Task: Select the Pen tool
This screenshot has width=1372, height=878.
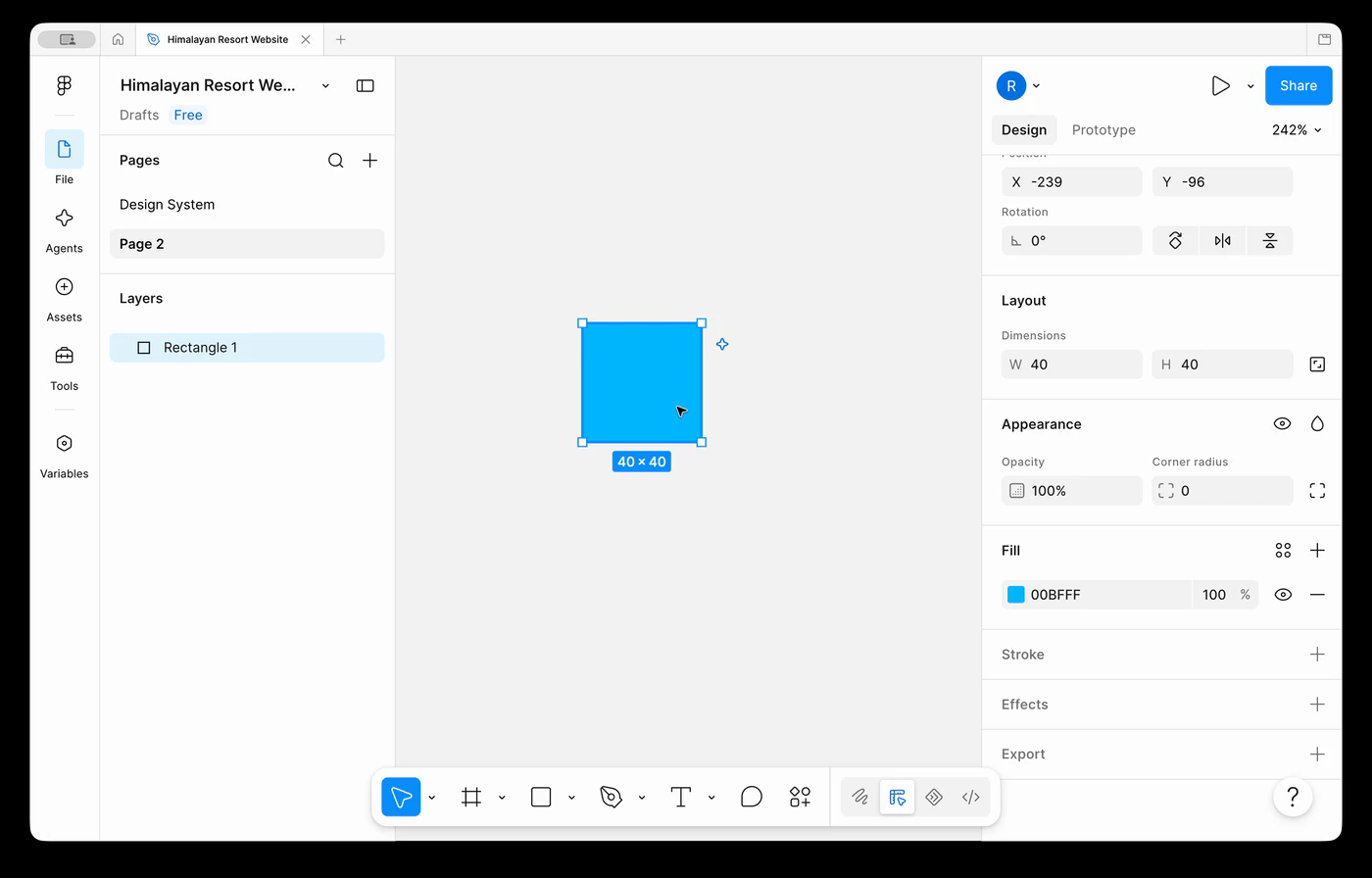Action: coord(612,797)
